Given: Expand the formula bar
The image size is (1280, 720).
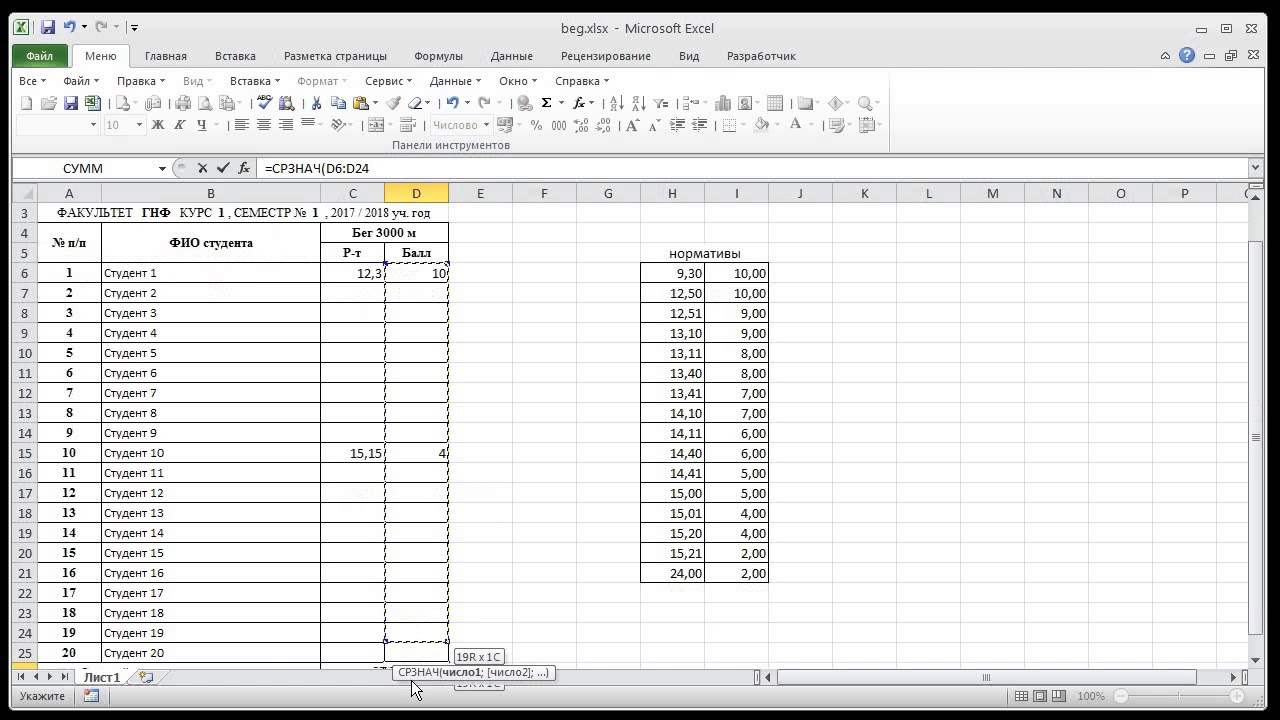Looking at the screenshot, I should (x=1255, y=168).
